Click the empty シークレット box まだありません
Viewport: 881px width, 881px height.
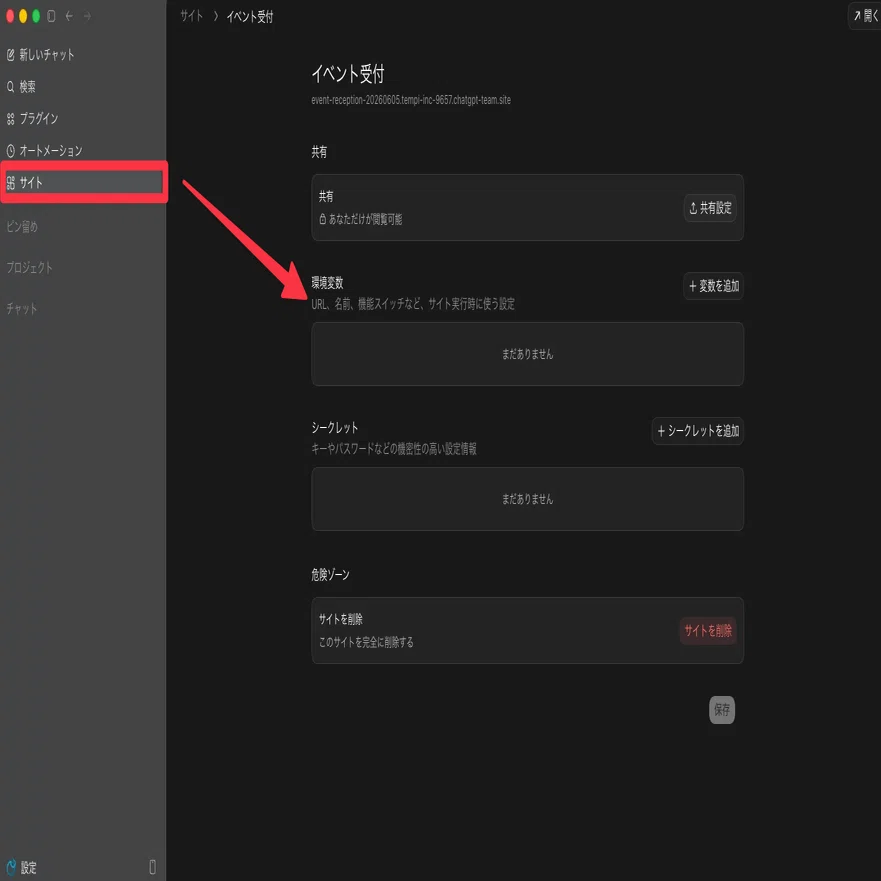(528, 499)
